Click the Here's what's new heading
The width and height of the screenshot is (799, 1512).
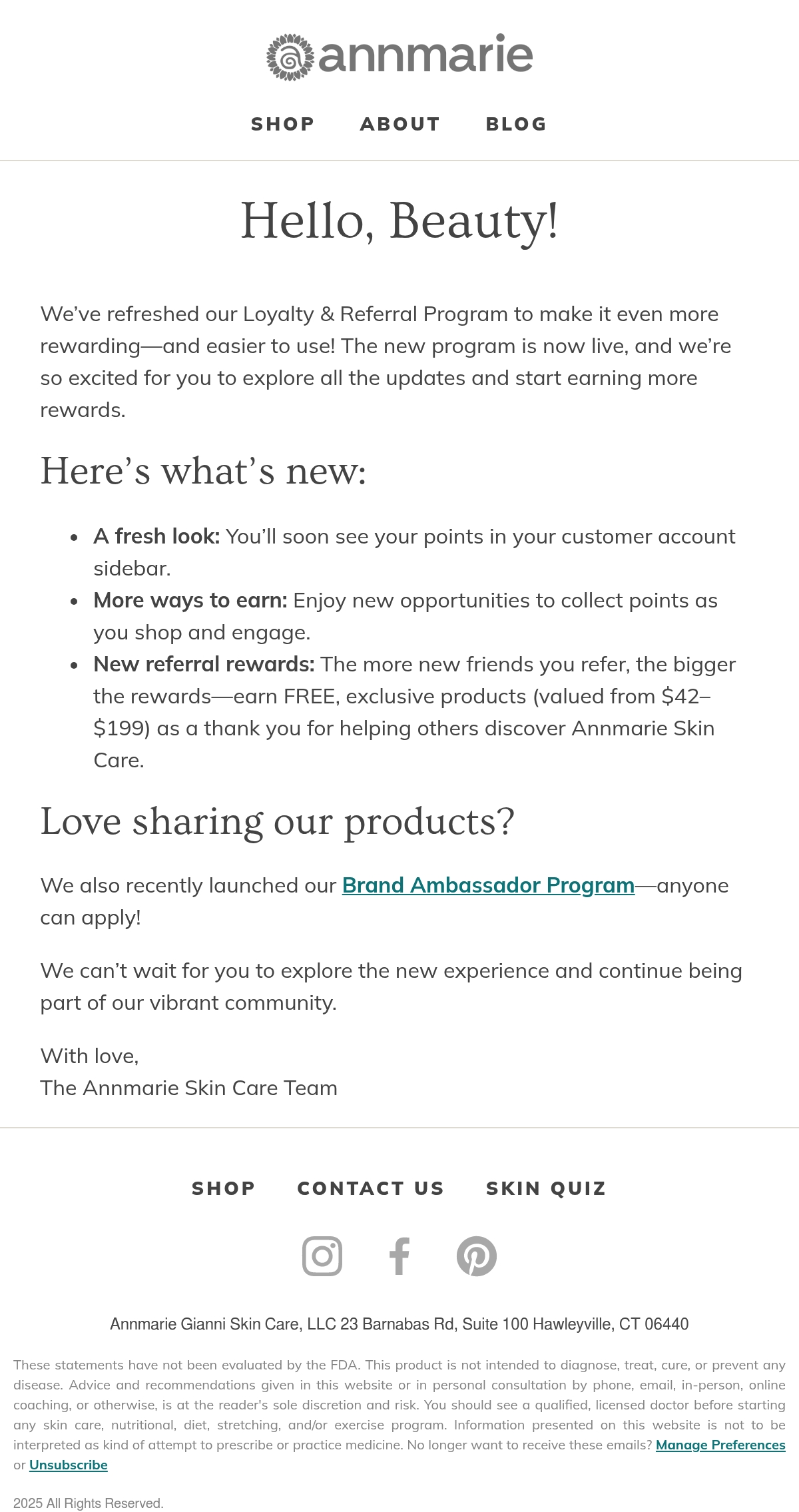tap(204, 471)
